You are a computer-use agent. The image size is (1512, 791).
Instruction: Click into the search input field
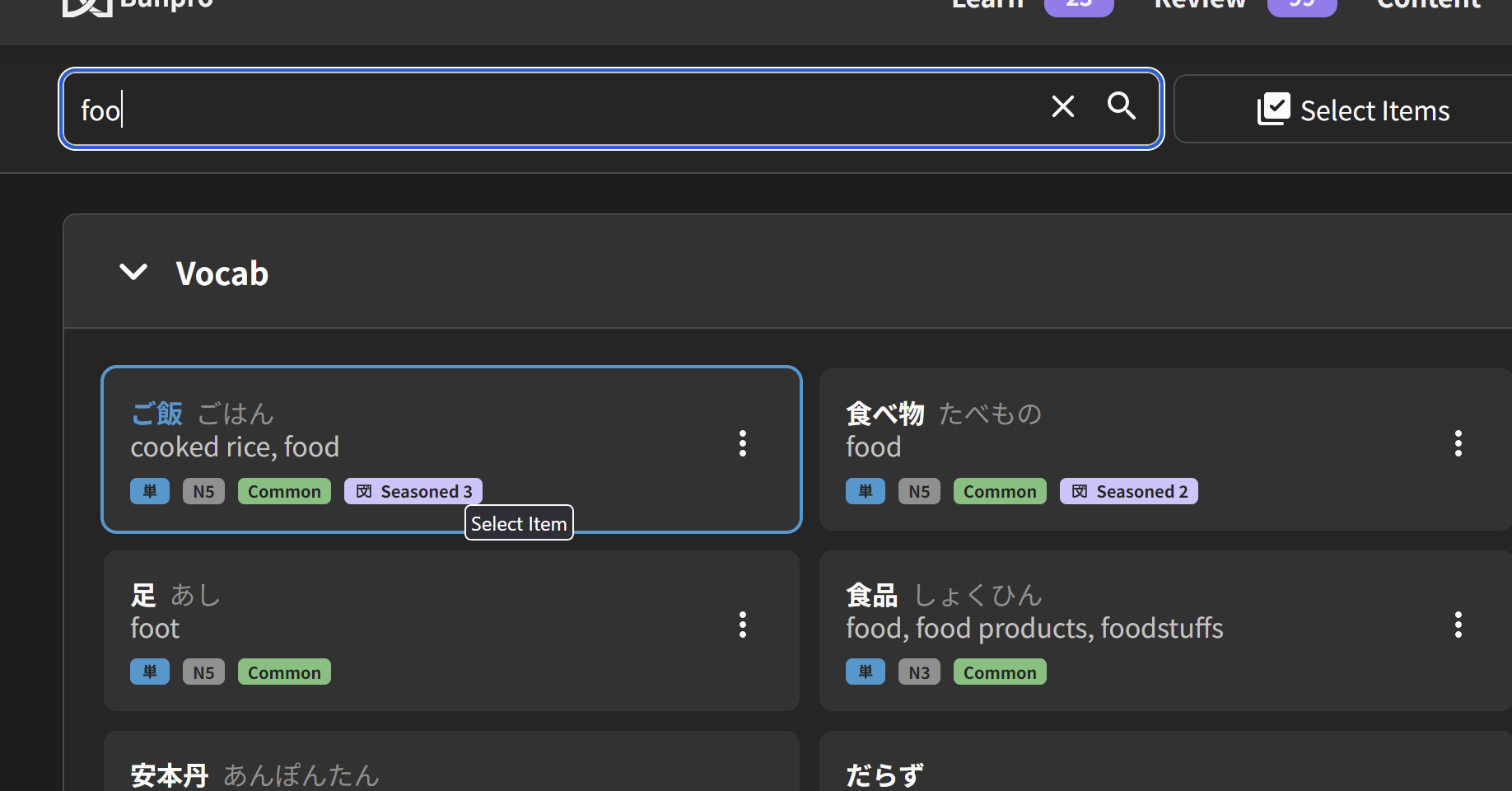coord(560,110)
